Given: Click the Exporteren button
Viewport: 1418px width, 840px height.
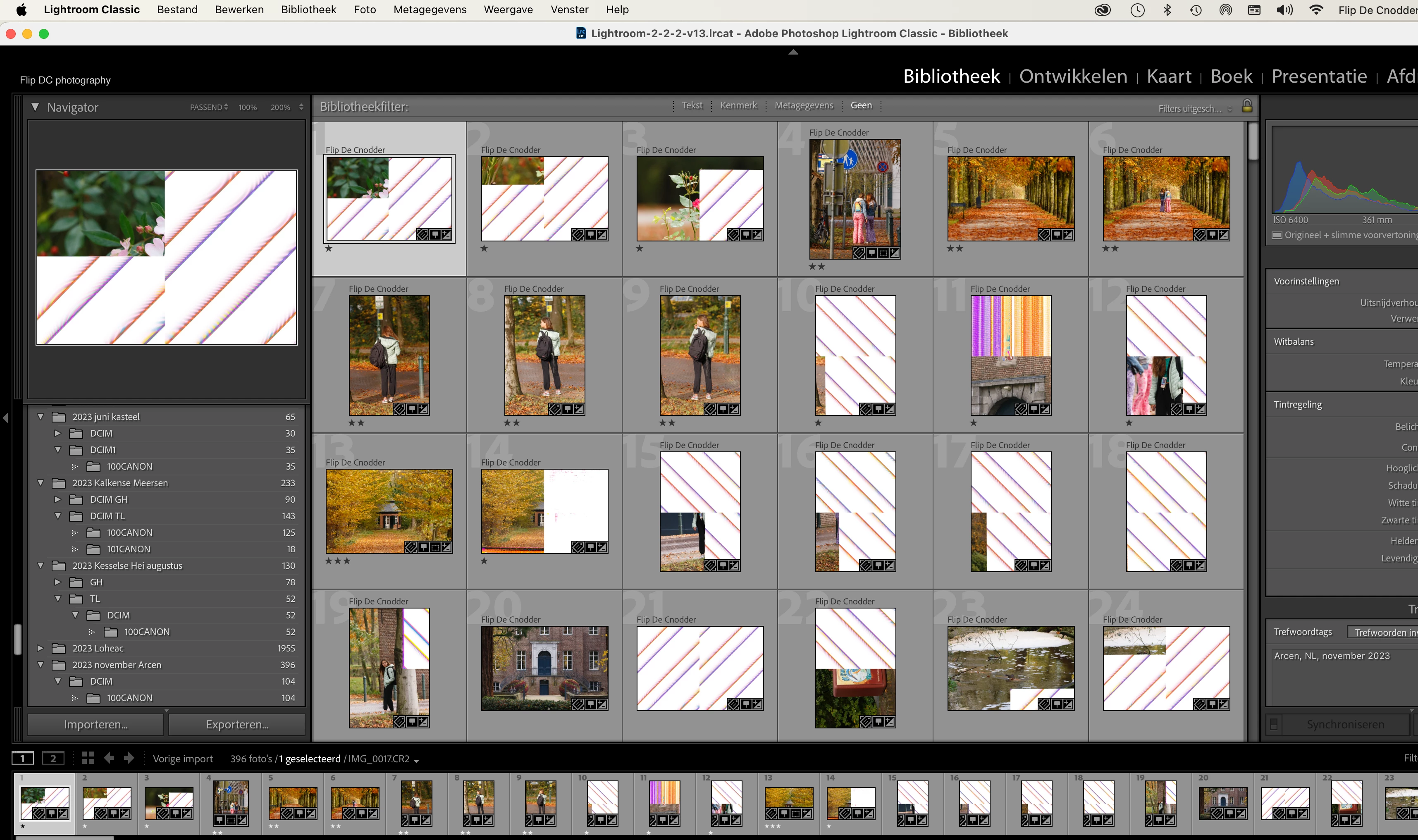Looking at the screenshot, I should click(x=236, y=724).
